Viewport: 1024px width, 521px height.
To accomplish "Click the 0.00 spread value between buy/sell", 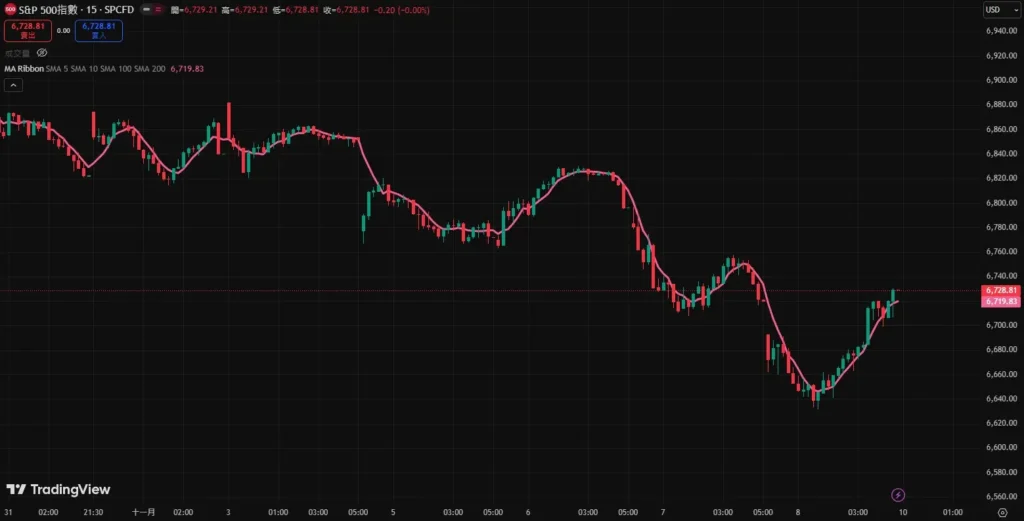I will pyautogui.click(x=63, y=31).
